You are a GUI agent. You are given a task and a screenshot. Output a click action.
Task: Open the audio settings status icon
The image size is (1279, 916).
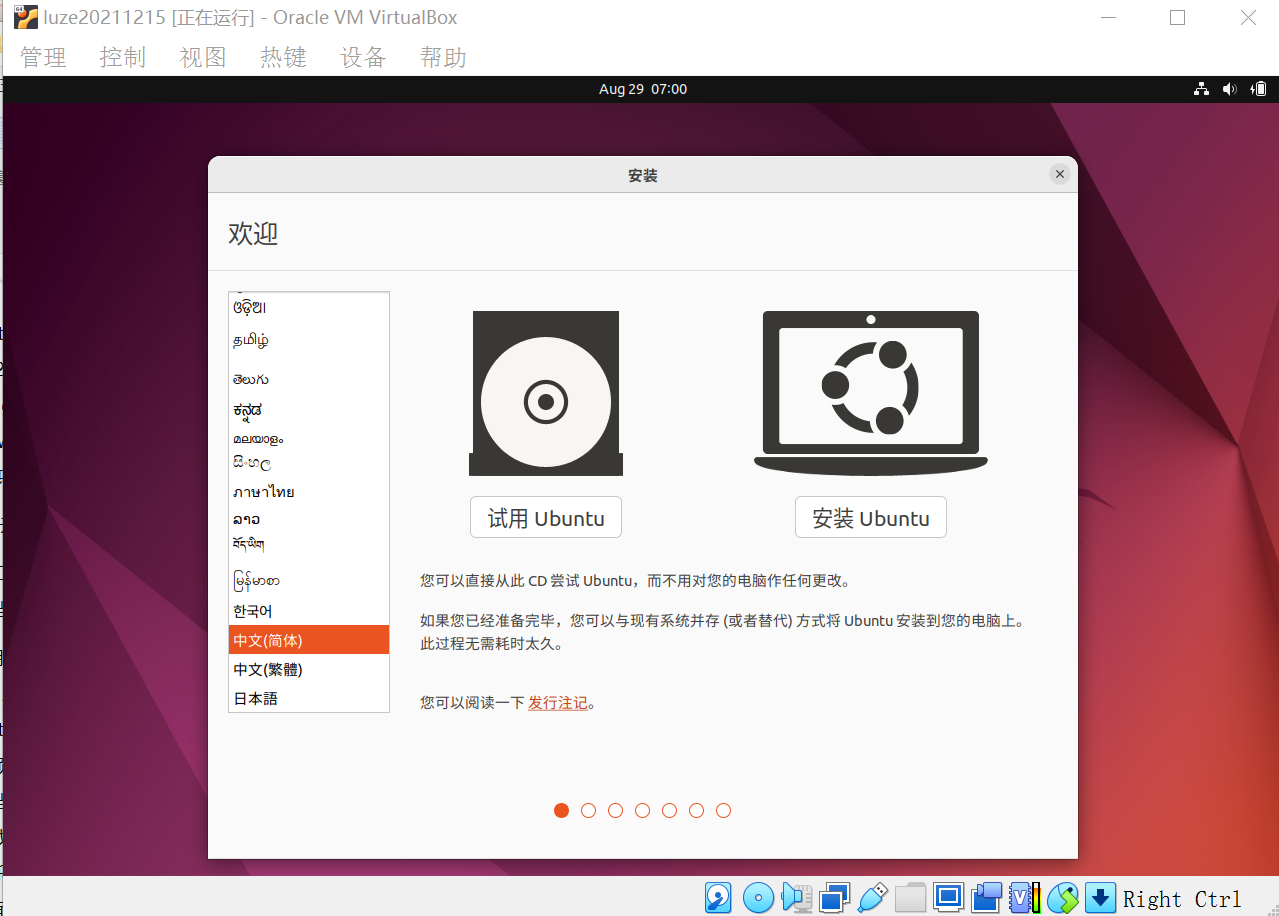tap(797, 897)
